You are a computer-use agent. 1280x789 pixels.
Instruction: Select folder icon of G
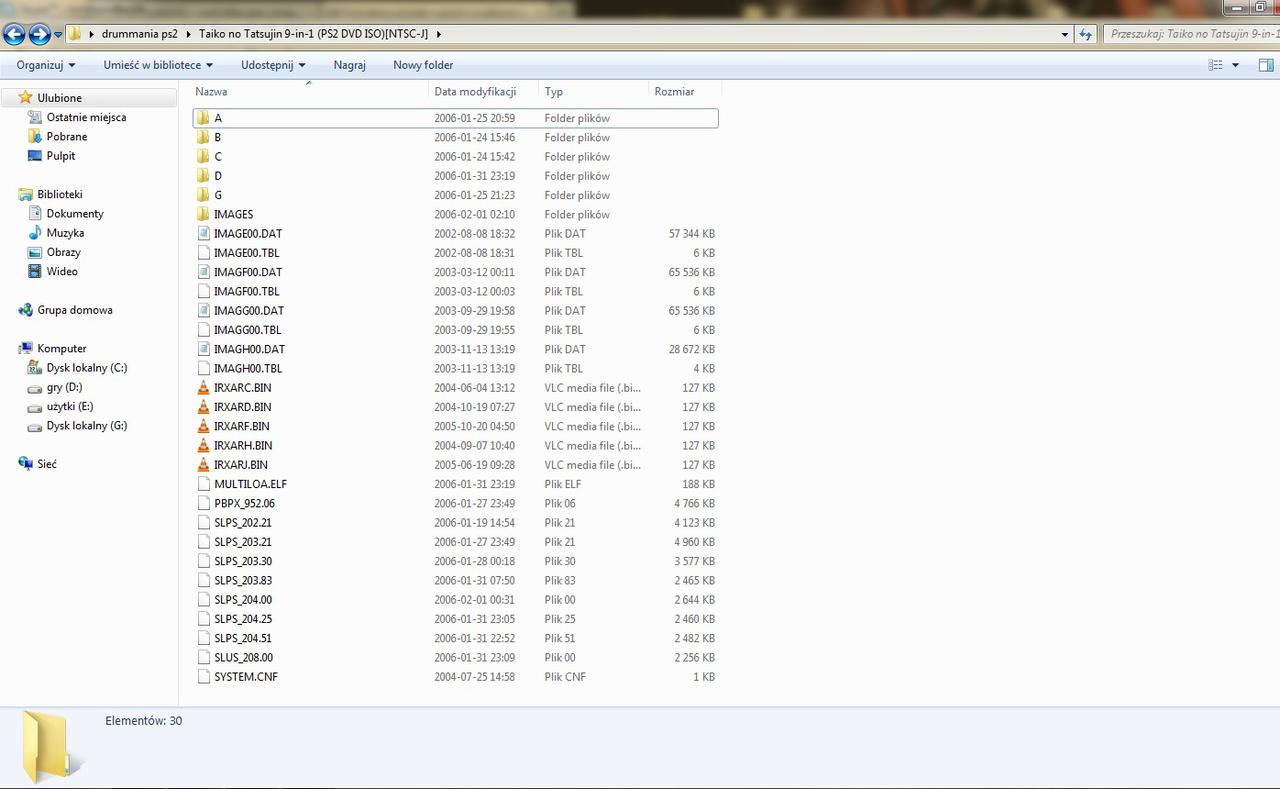[x=203, y=195]
